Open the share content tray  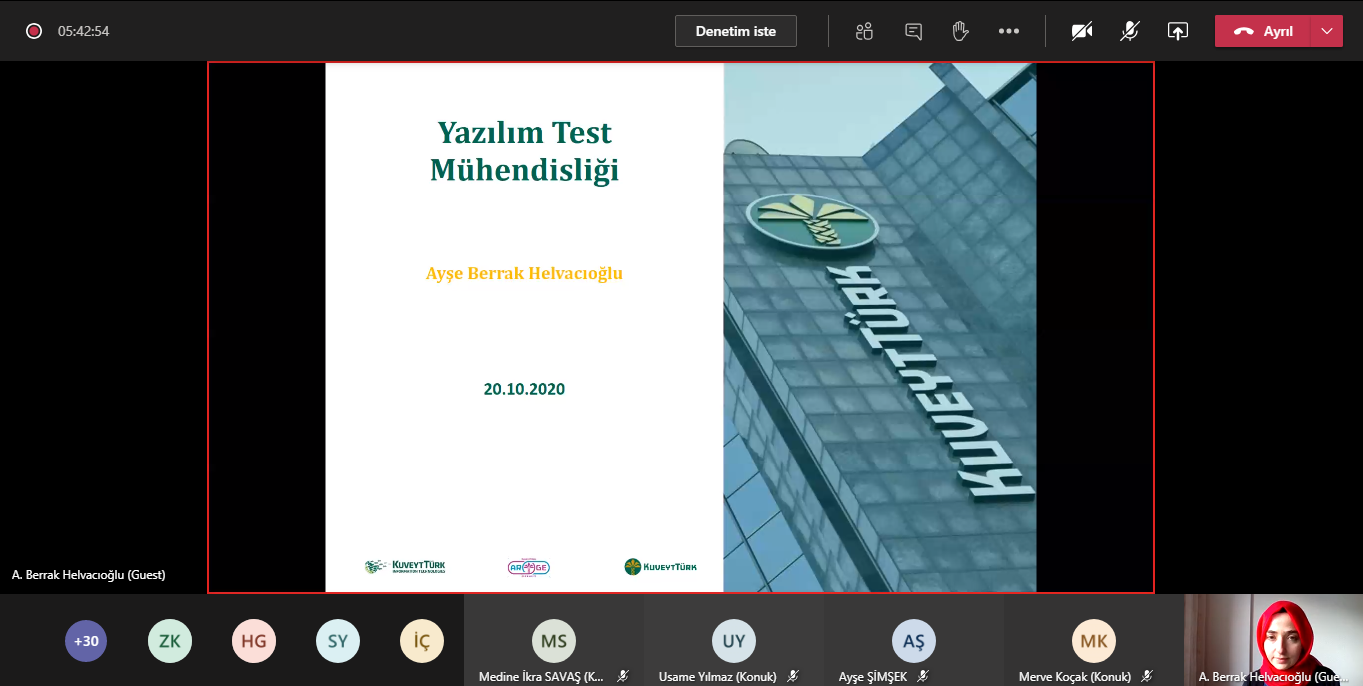pyautogui.click(x=1177, y=31)
